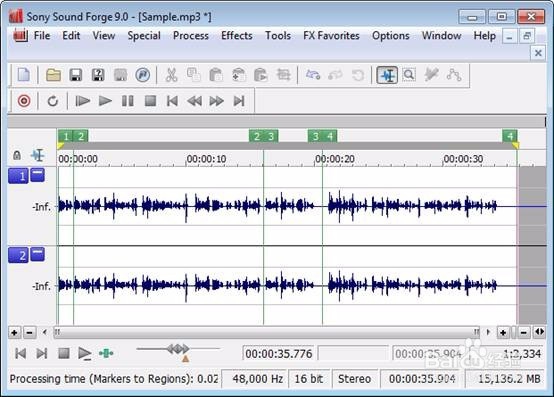554x397 pixels.
Task: Toggle the lock icon beside the time ruler
Action: [17, 155]
